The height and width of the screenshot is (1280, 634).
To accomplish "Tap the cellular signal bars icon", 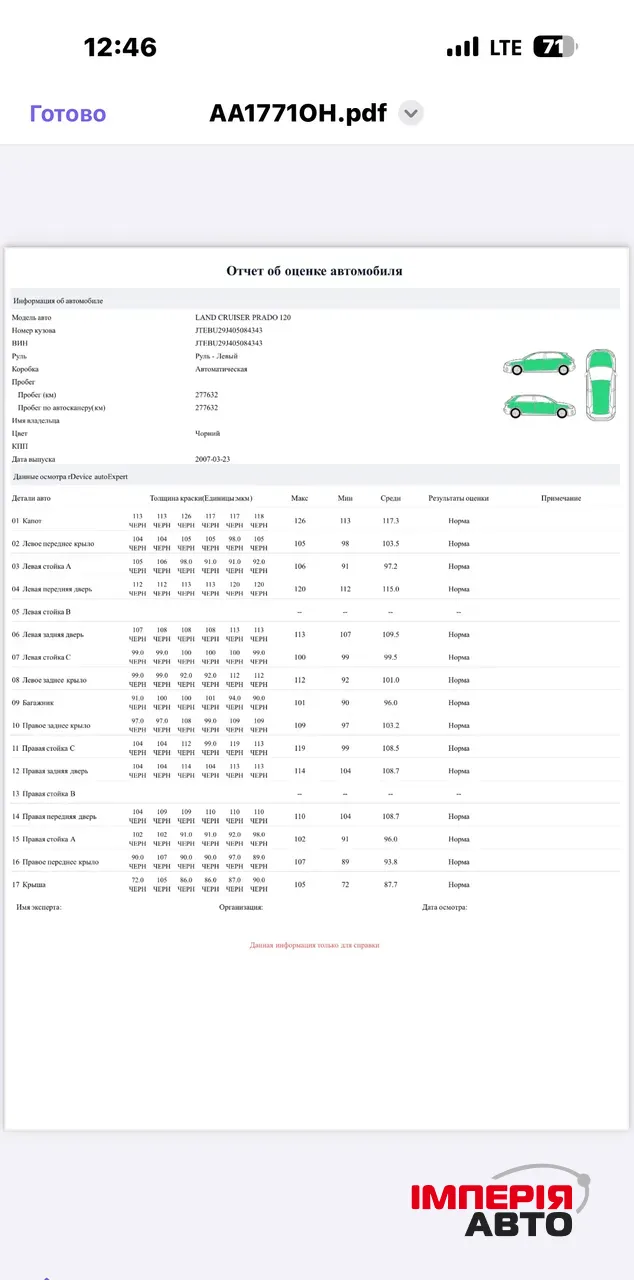I will tap(462, 47).
